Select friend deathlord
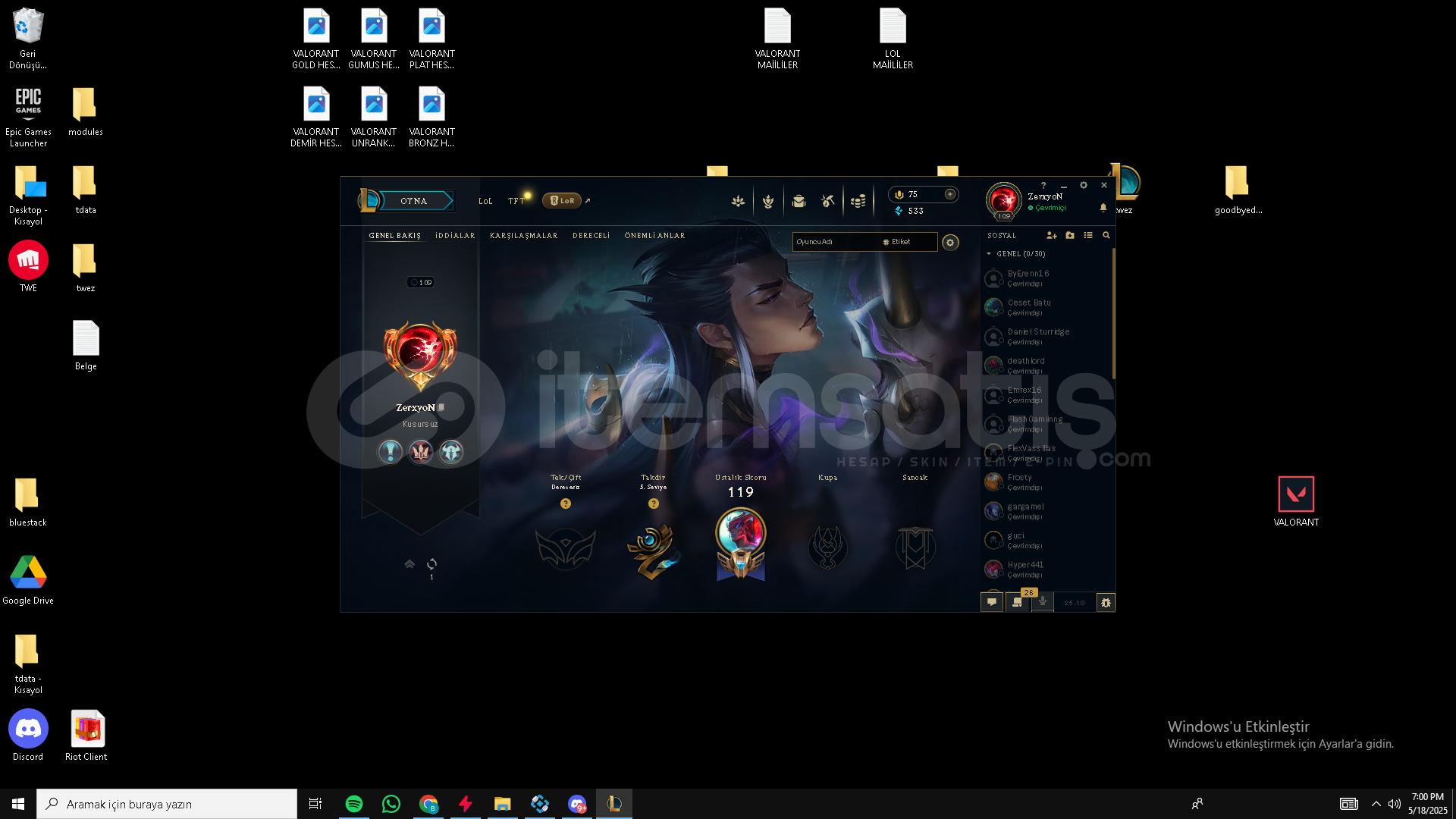Screen dimensions: 1456x819 point(1046,366)
